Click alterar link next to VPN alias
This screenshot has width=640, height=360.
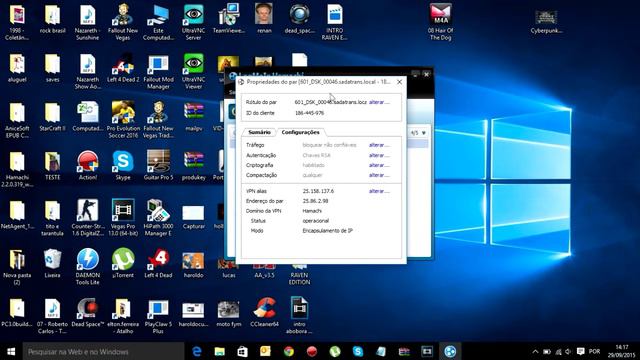(379, 191)
